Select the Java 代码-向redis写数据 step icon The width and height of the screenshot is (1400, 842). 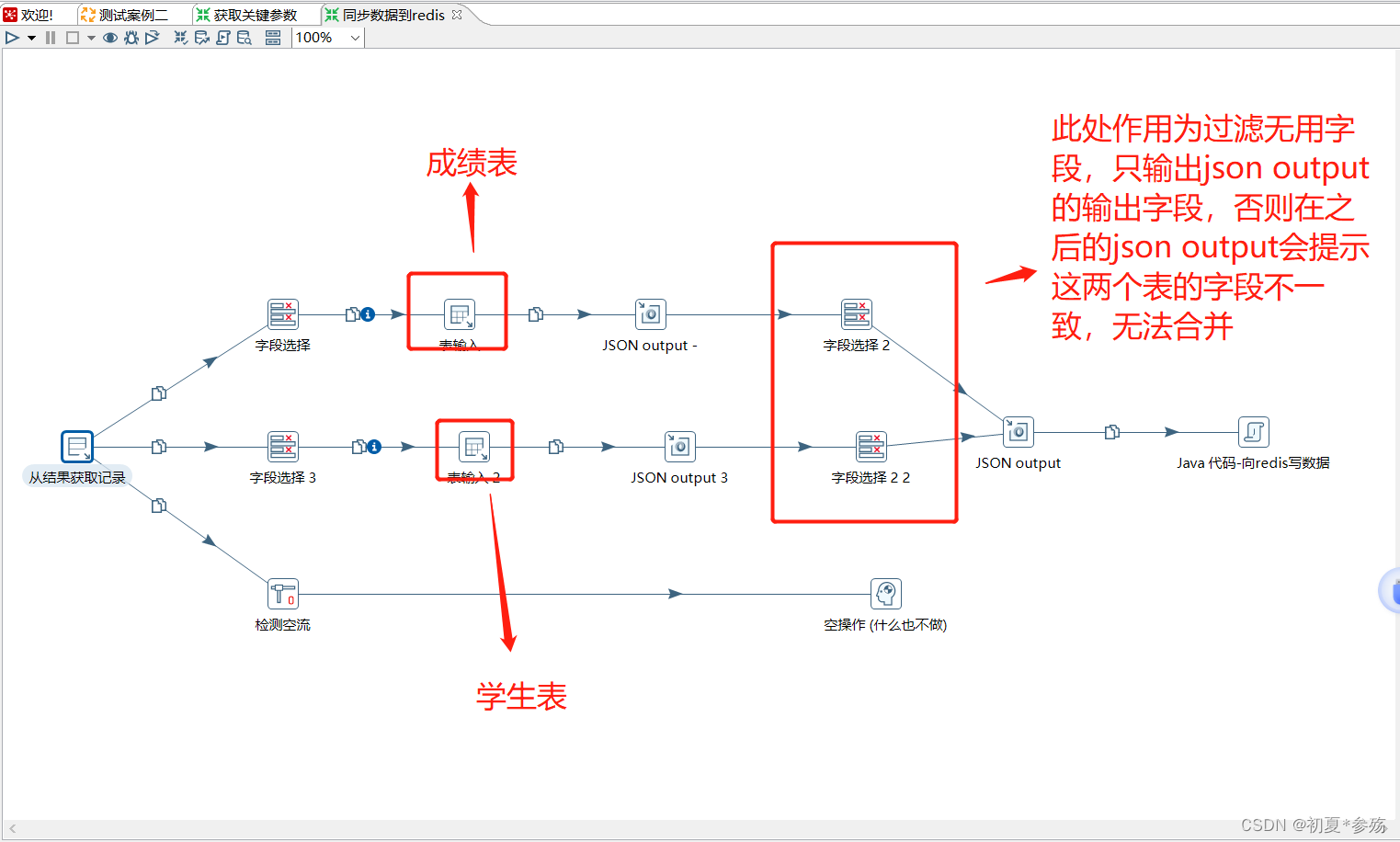1254,432
